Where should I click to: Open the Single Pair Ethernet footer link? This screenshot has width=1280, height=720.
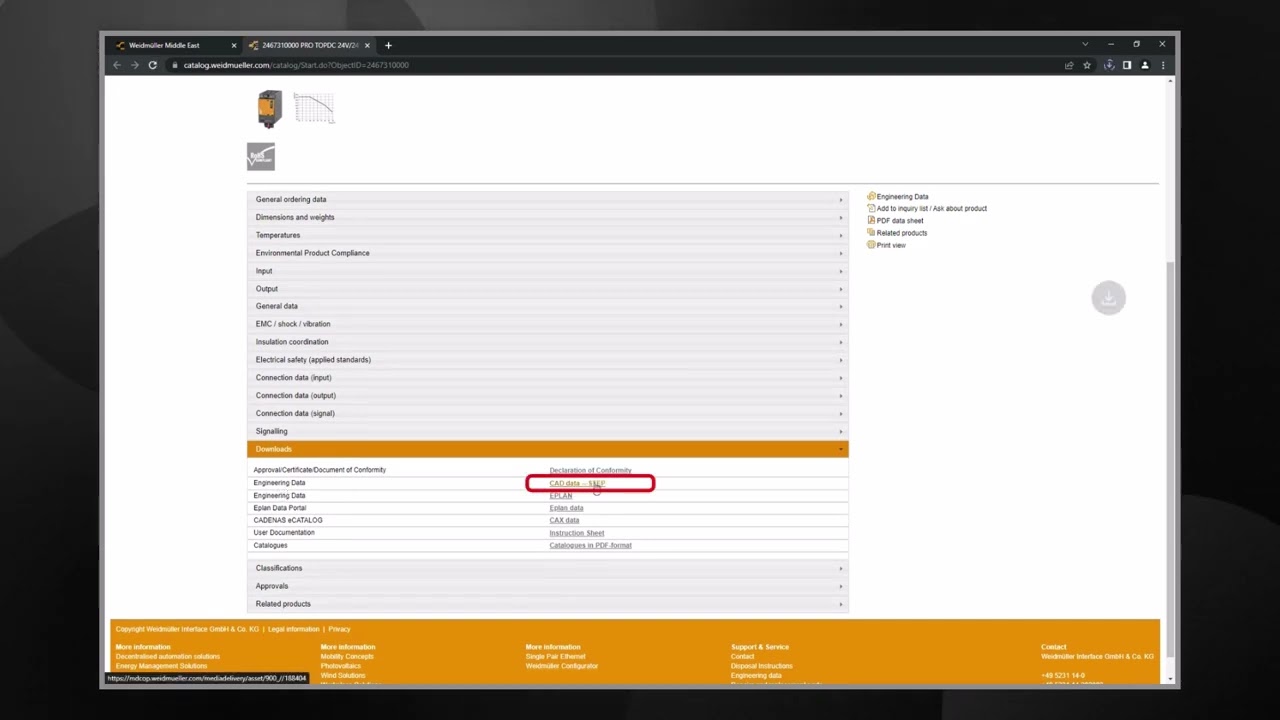556,656
